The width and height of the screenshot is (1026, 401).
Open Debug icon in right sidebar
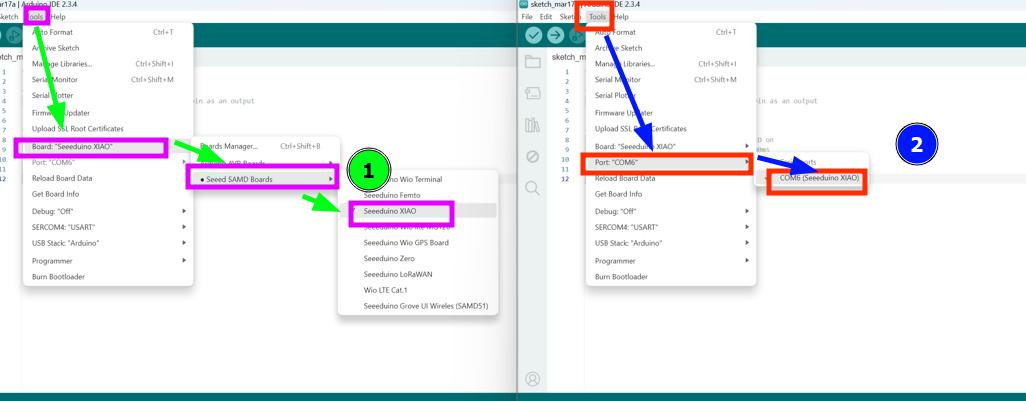coord(533,157)
